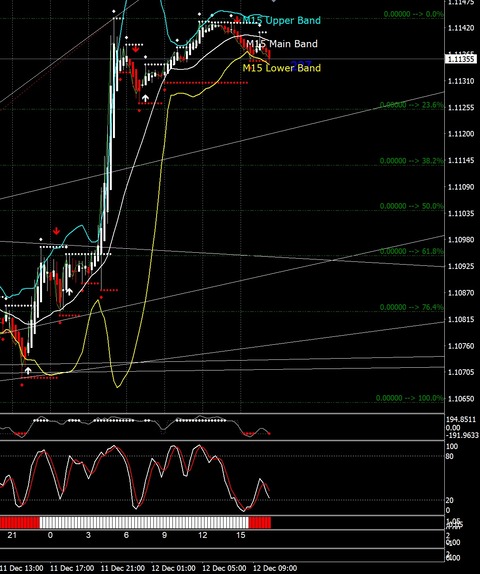
Task: Click price axis value 1.10815
Action: coord(461,320)
